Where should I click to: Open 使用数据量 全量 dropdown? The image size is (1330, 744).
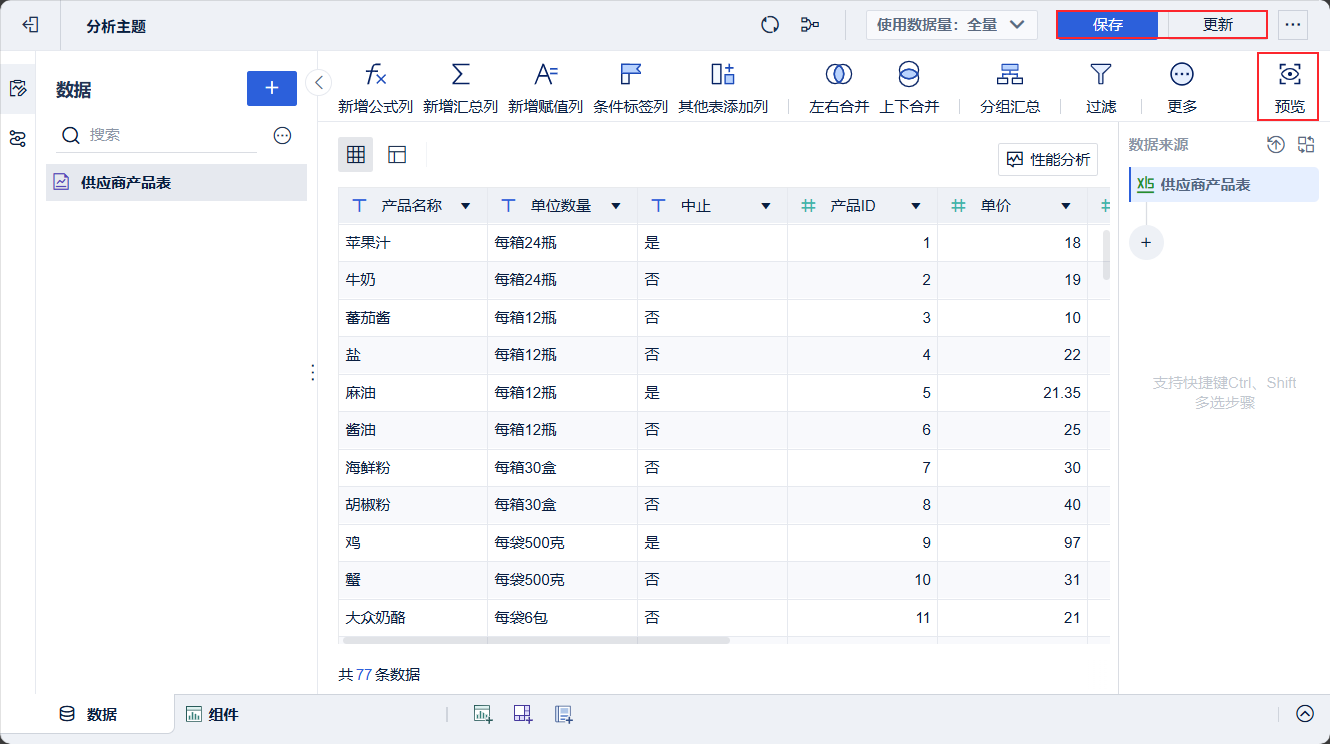pos(951,25)
